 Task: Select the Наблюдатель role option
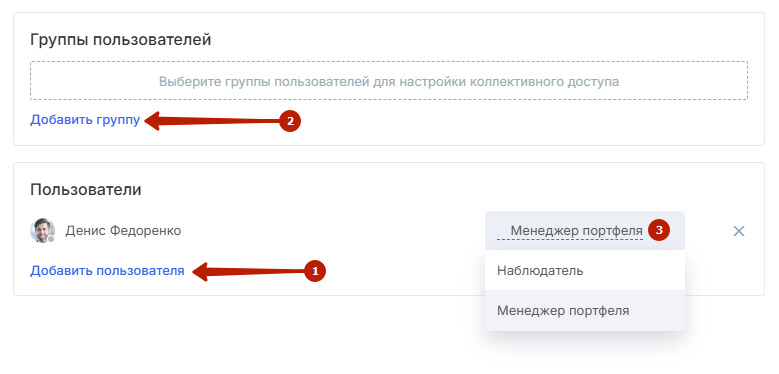(x=585, y=271)
